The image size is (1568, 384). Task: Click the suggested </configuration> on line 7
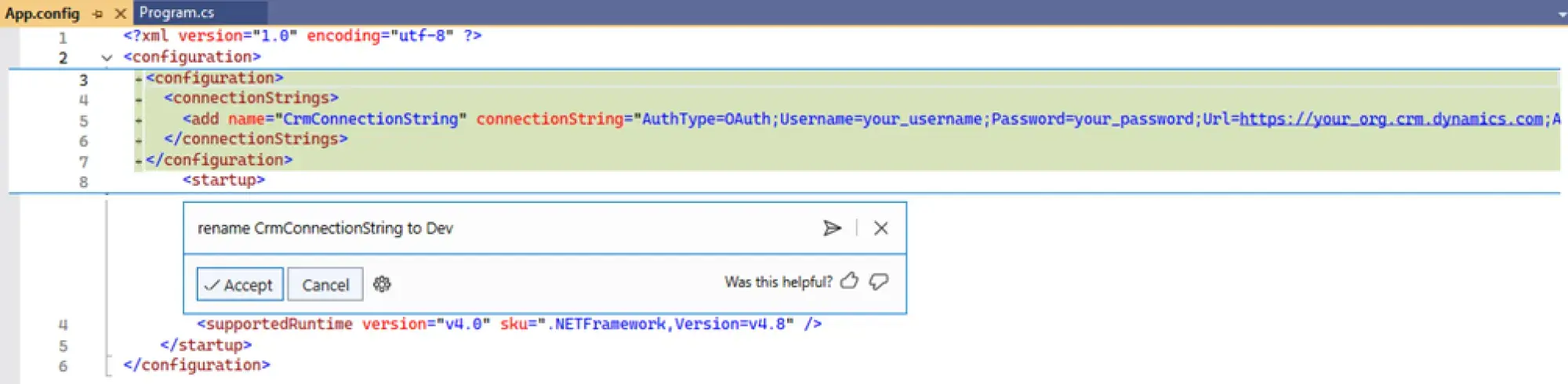coord(219,160)
